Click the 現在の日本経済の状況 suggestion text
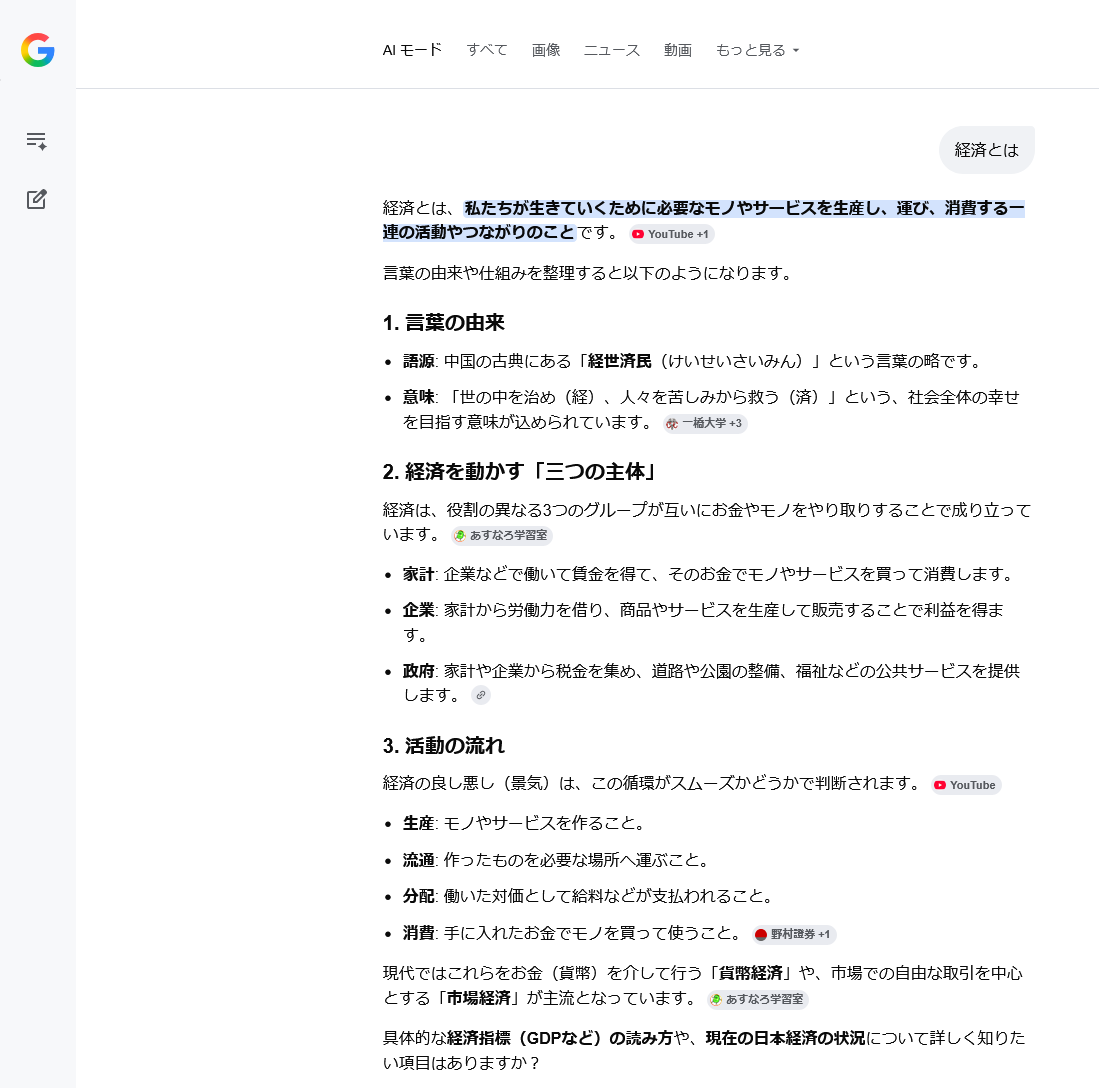This screenshot has height=1088, width=1099. tap(785, 1037)
